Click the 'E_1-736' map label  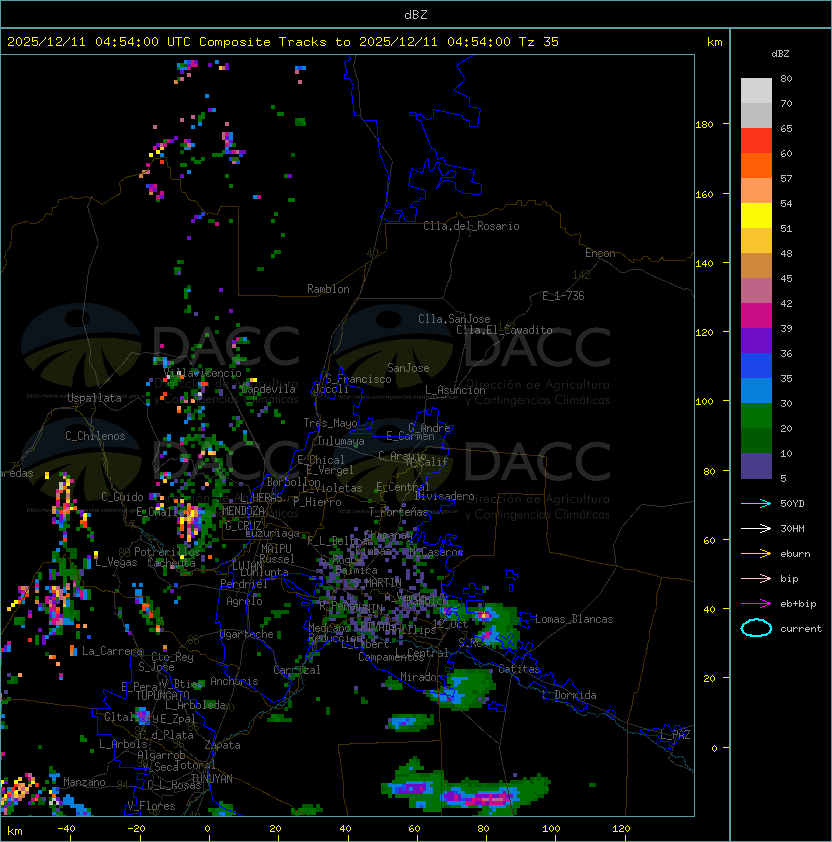point(563,296)
